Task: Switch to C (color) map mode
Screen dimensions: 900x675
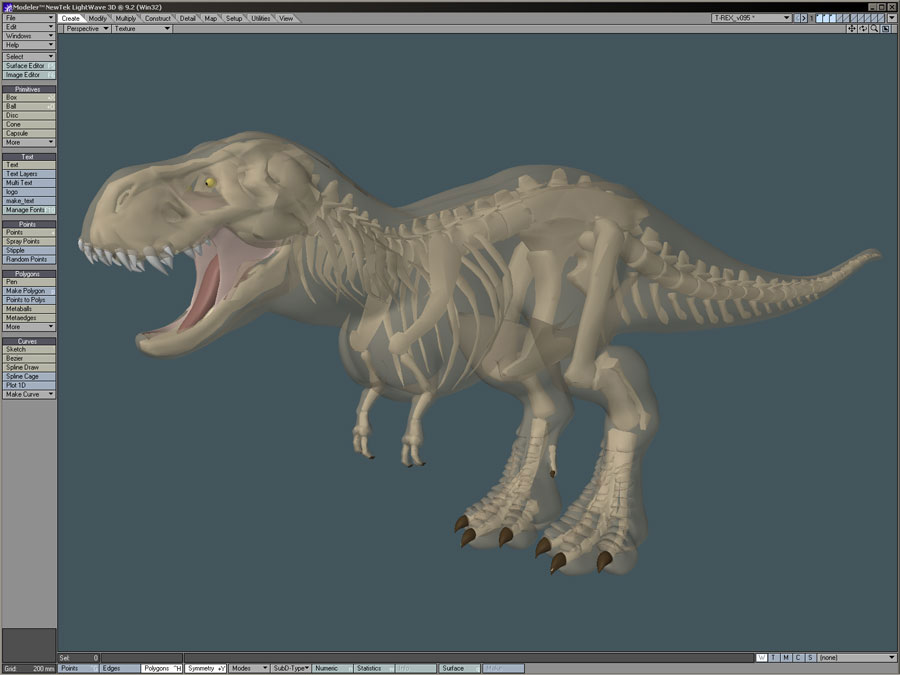Action: [x=798, y=658]
